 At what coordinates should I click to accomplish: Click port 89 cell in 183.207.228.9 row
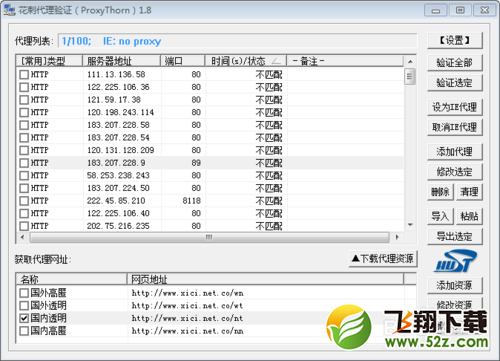(196, 163)
